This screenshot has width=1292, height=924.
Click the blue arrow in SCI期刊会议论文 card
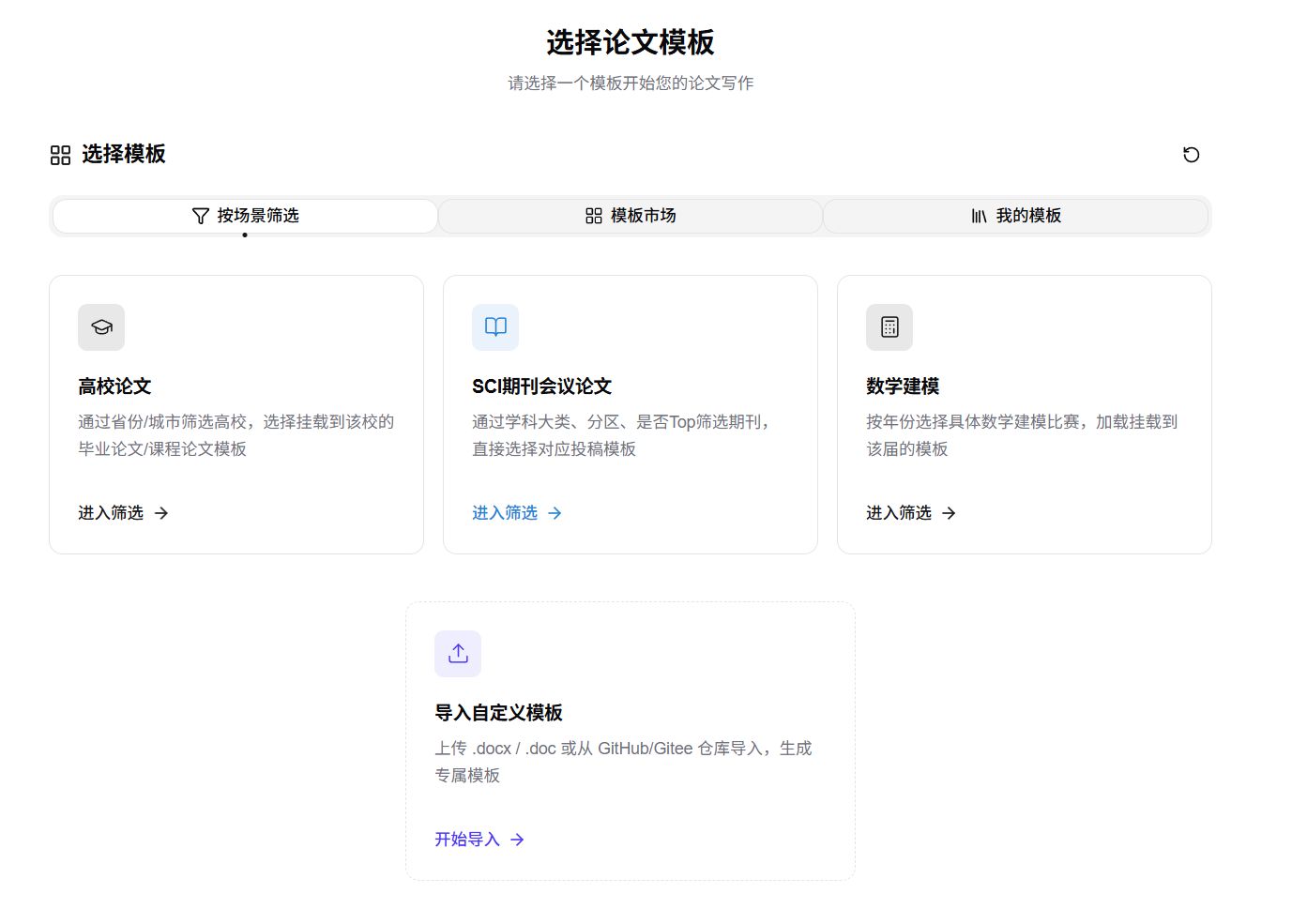[555, 513]
